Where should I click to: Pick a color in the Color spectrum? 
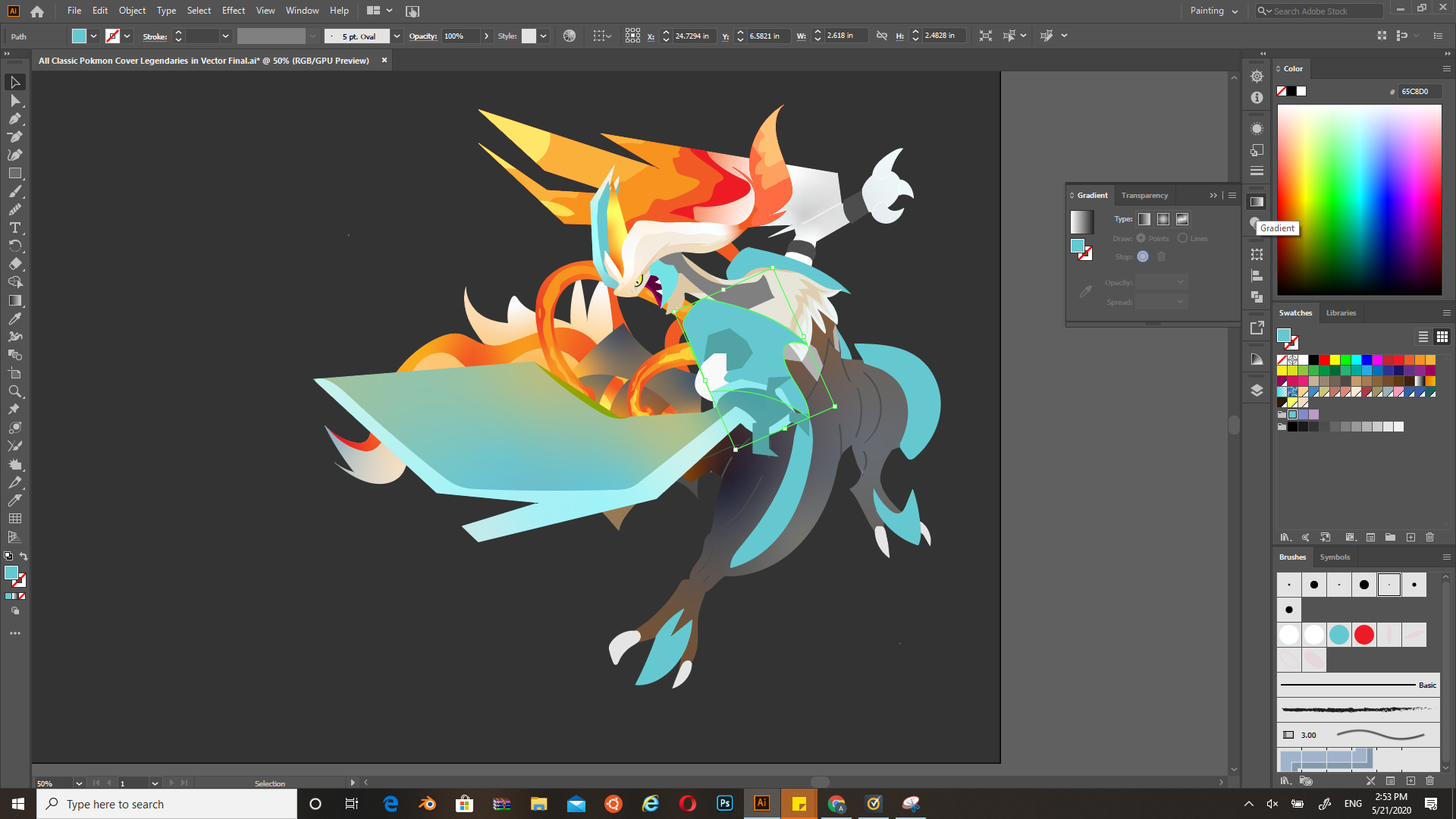click(x=1359, y=199)
